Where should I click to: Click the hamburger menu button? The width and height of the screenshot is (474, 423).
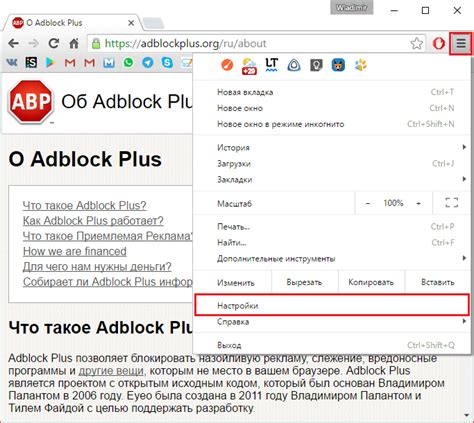[x=461, y=43]
